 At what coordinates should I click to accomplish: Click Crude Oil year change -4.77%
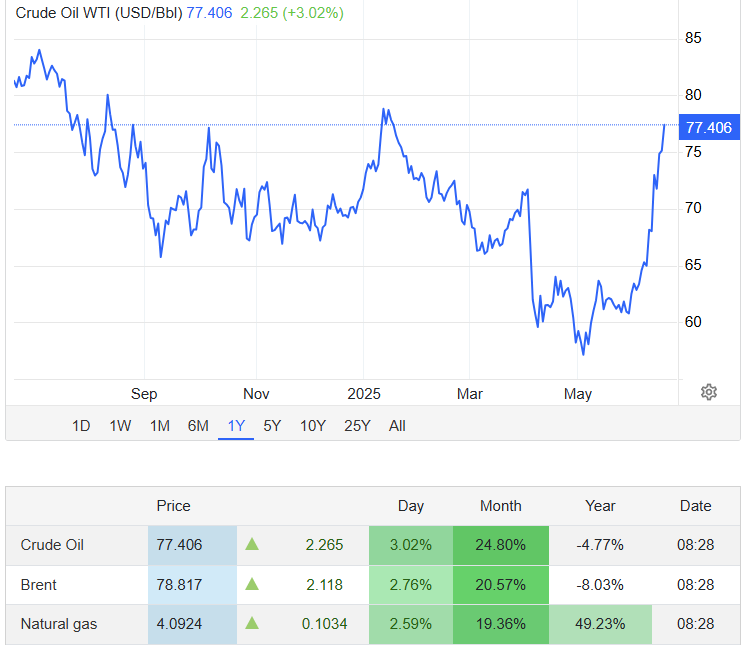pos(600,545)
